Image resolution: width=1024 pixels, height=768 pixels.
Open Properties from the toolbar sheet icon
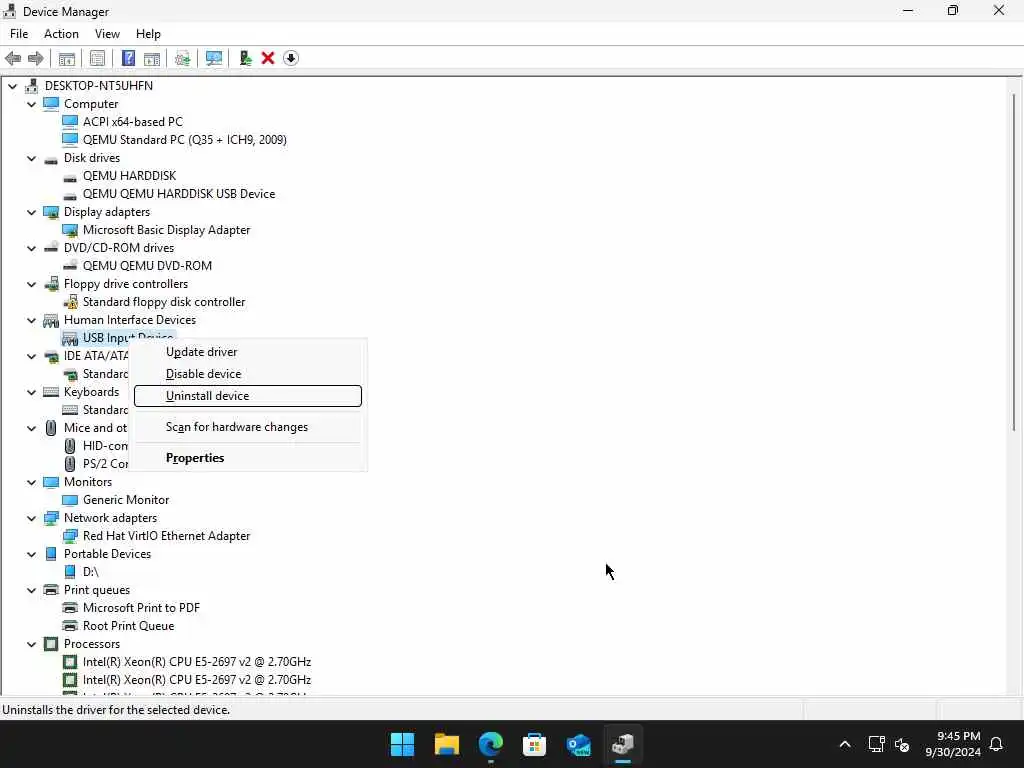[x=97, y=58]
